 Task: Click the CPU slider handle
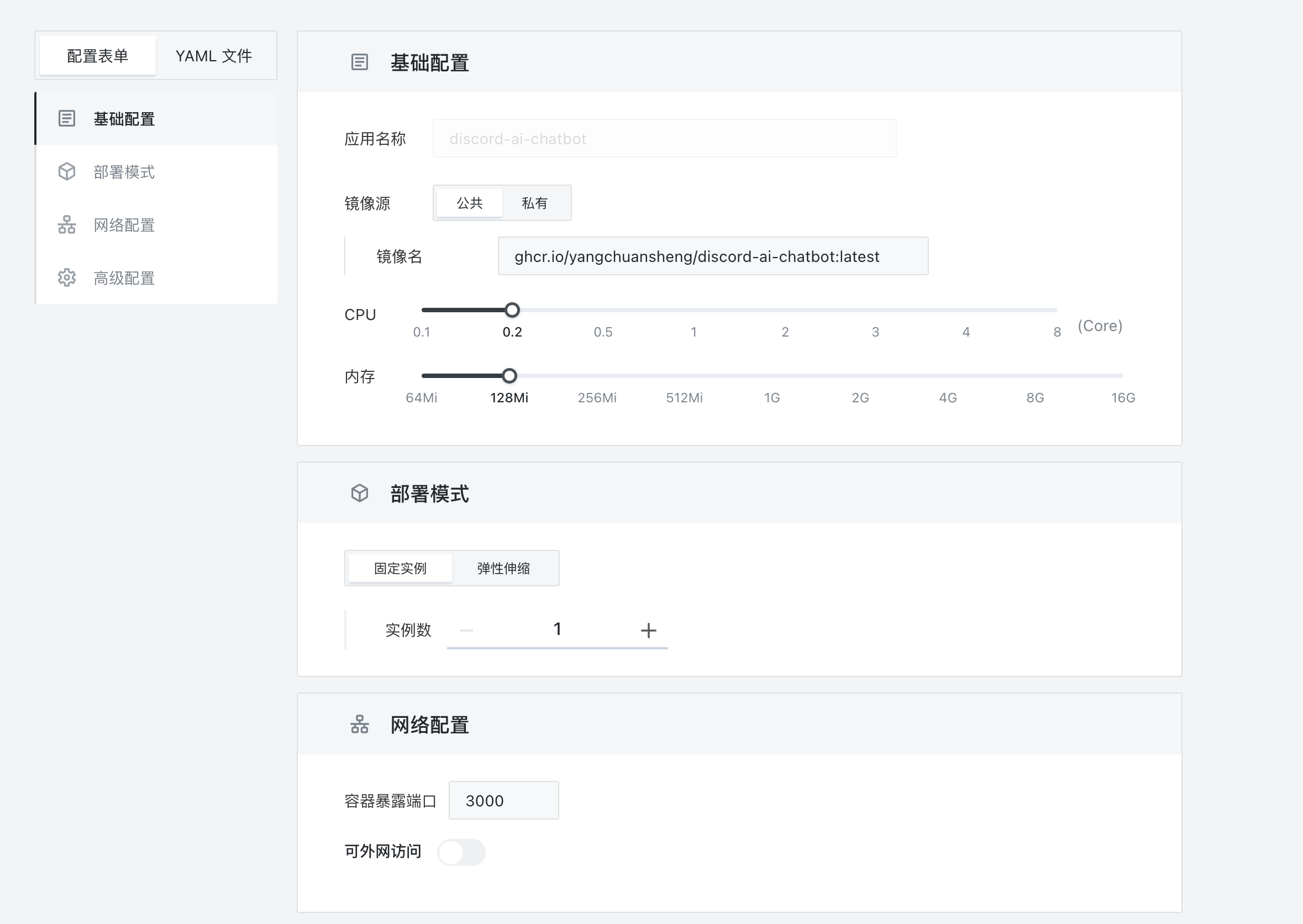coord(512,309)
